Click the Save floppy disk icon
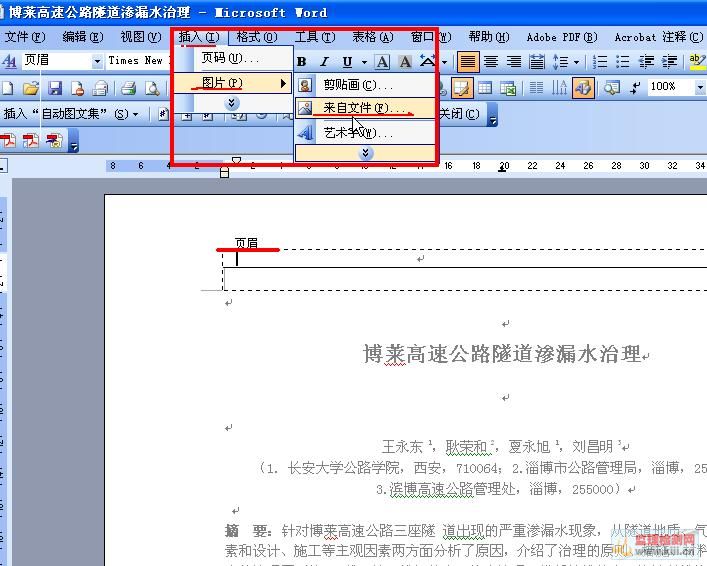 click(x=55, y=88)
